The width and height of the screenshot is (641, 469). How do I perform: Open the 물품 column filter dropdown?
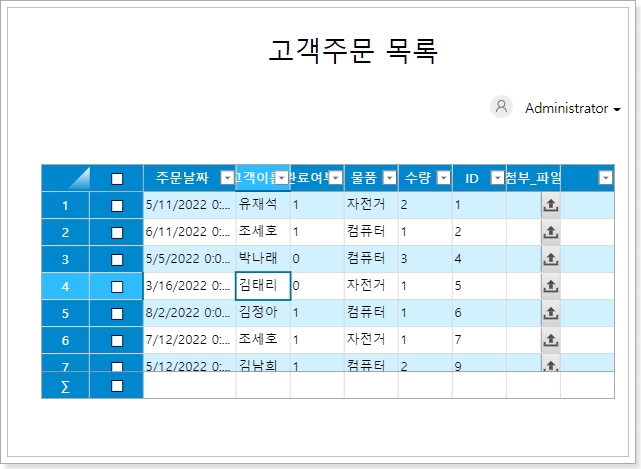pyautogui.click(x=388, y=178)
